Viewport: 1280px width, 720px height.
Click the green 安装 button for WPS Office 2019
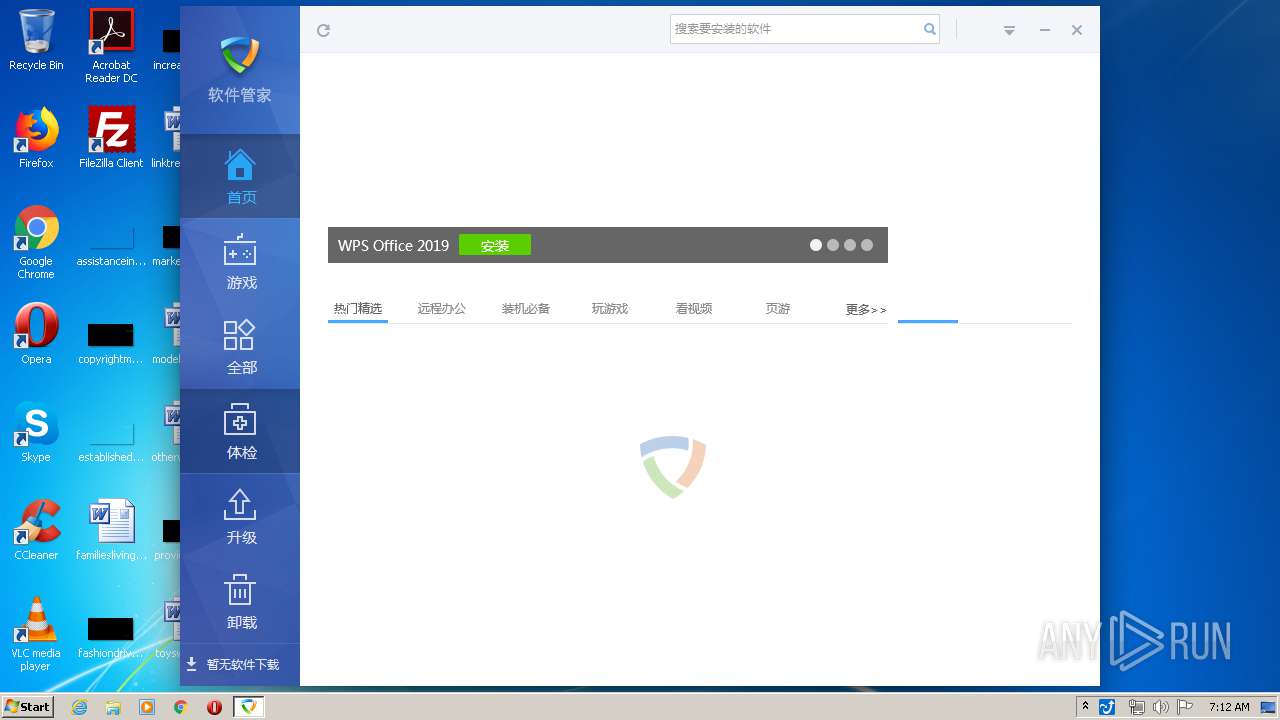pyautogui.click(x=495, y=245)
